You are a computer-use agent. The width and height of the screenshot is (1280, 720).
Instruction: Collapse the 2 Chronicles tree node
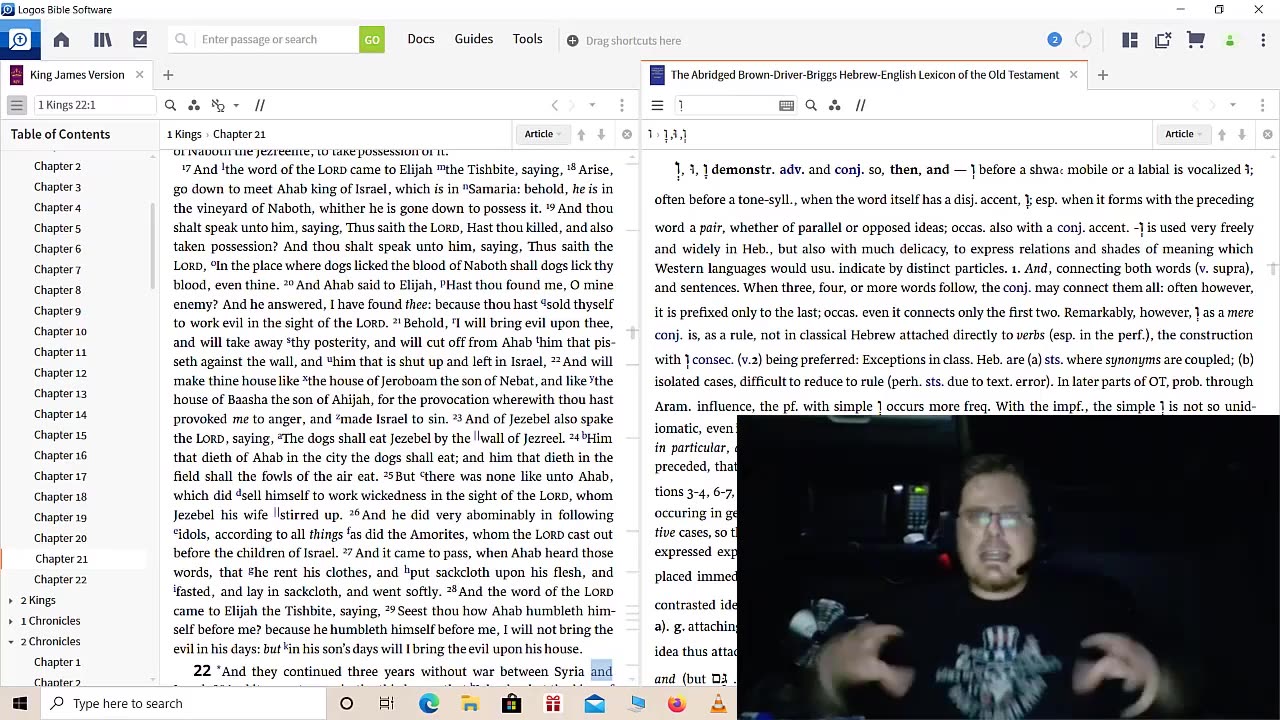coord(23,641)
